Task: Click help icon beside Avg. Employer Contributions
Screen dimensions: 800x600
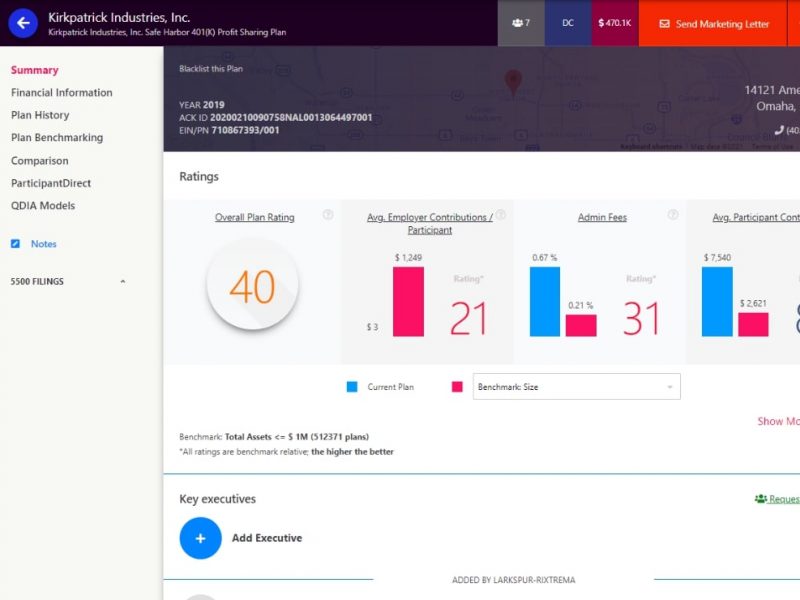Action: point(500,215)
